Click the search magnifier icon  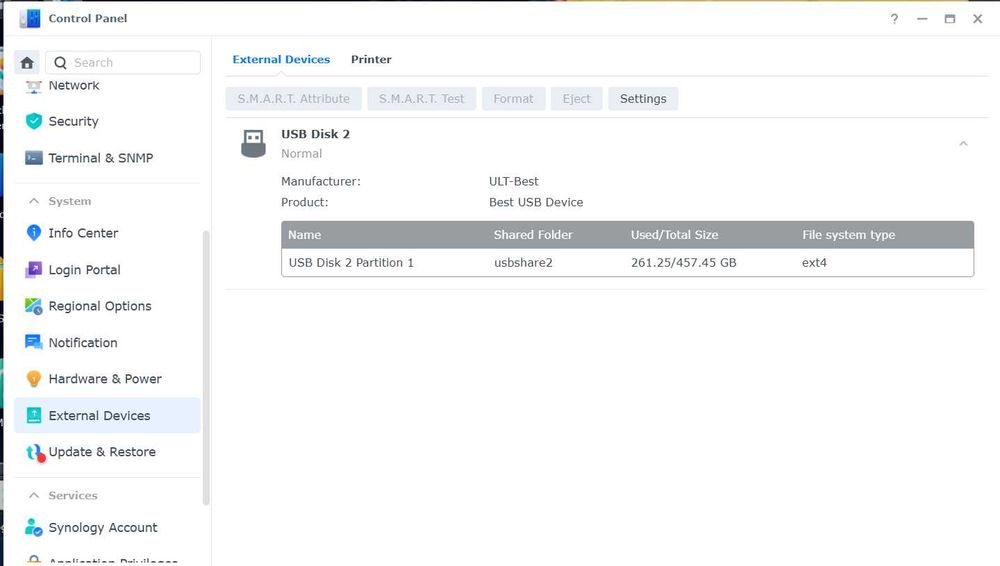[61, 63]
